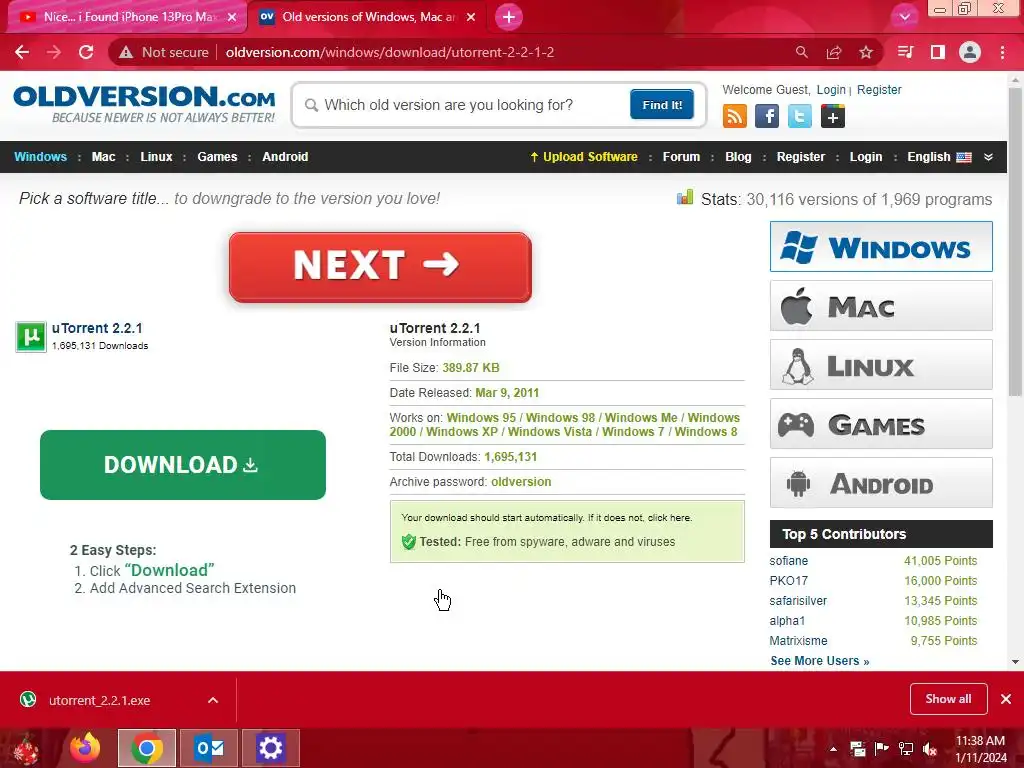Open the Games category sidebar button
The height and width of the screenshot is (768, 1024).
(x=881, y=424)
